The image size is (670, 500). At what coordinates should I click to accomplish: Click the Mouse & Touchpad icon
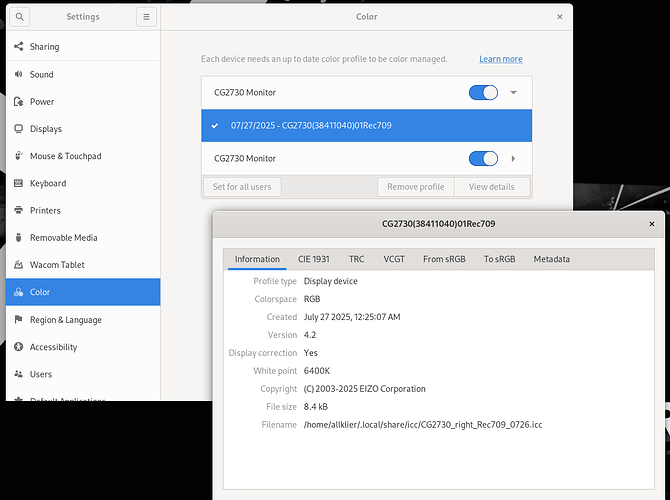click(18, 156)
